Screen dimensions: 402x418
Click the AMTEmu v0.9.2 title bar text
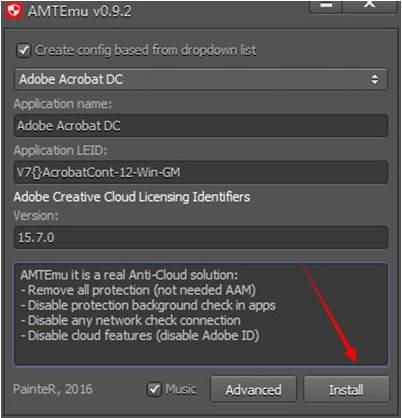(80, 11)
